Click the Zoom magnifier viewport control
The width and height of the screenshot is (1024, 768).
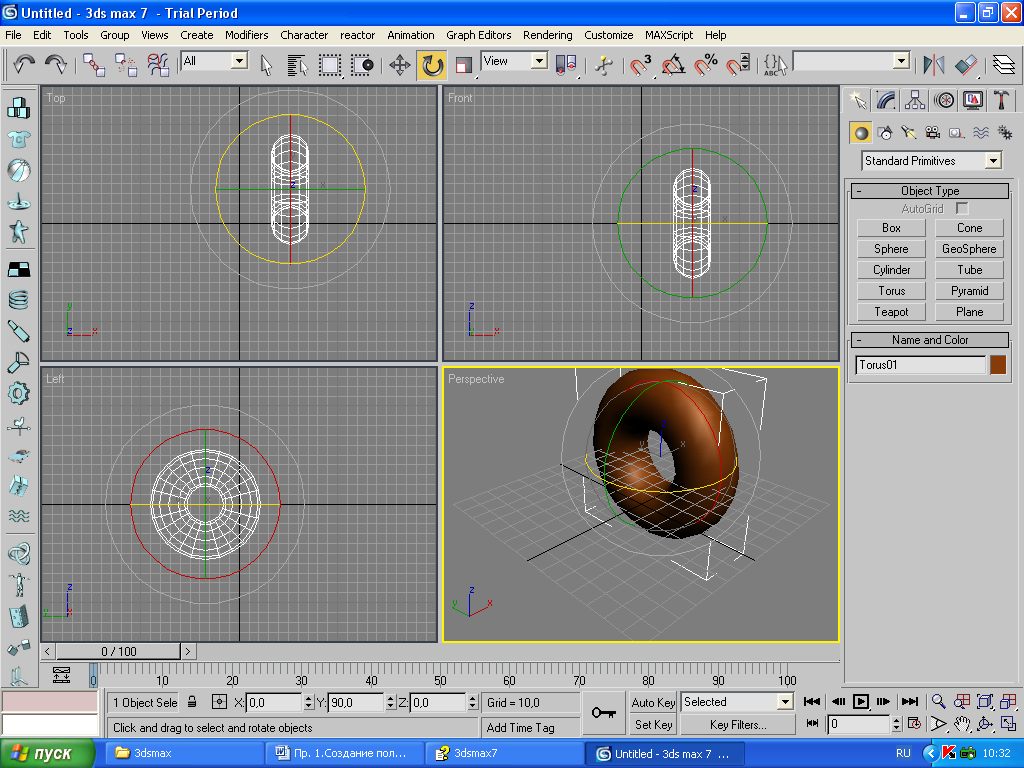(938, 702)
